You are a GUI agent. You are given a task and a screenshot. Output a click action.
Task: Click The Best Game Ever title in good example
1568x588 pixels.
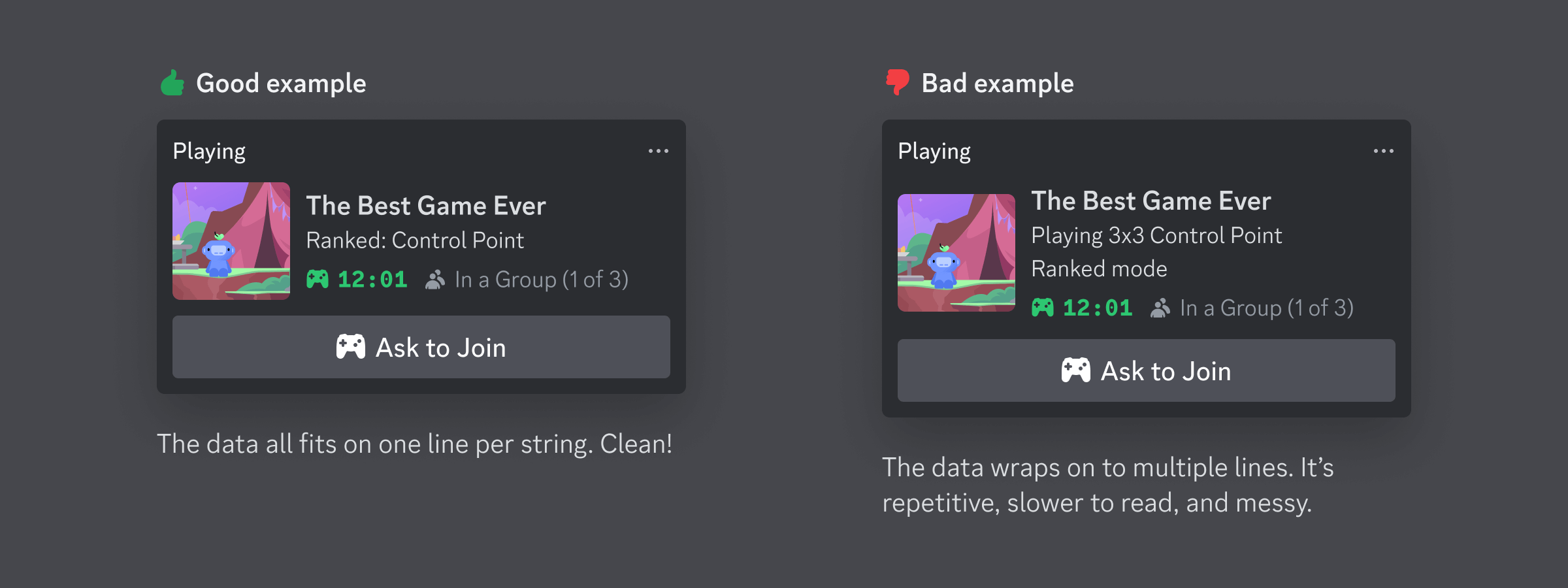tap(426, 206)
